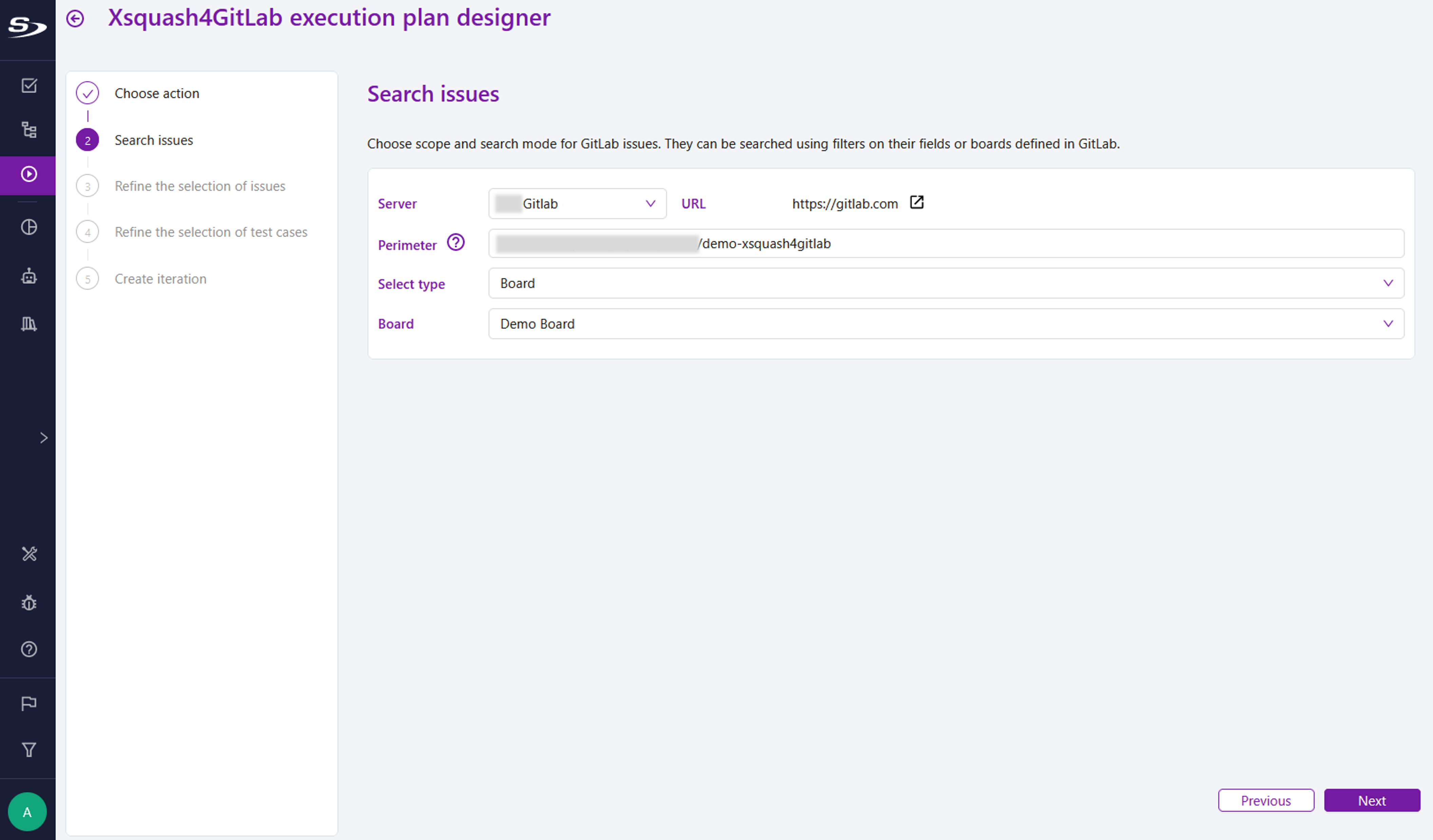Open Reporting pie chart icon
This screenshot has height=840, width=1433.
(x=29, y=227)
